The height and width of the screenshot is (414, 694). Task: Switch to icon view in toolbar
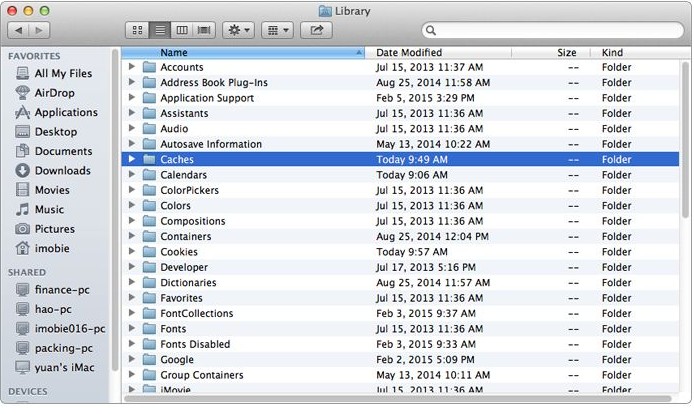pos(138,31)
